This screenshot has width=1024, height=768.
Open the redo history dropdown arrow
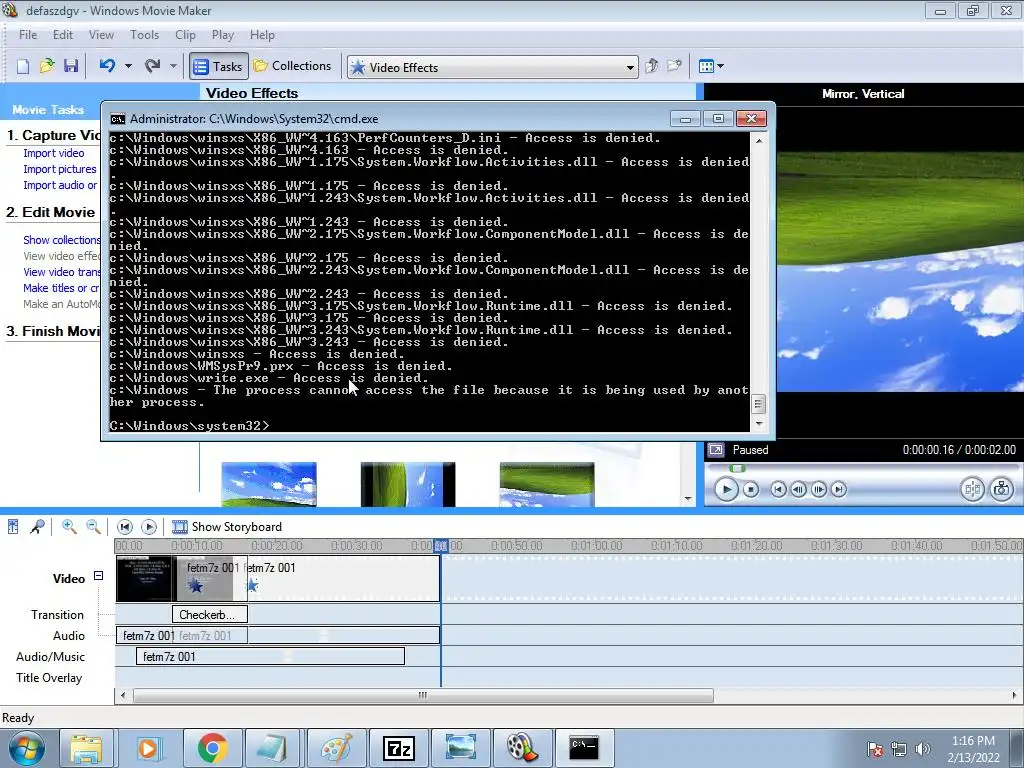[x=173, y=66]
